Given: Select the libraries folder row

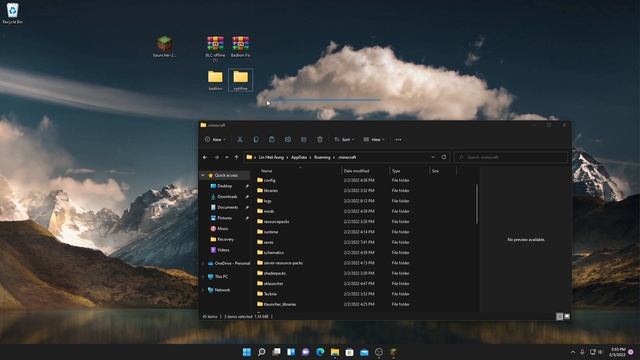Looking at the screenshot, I should point(365,191).
